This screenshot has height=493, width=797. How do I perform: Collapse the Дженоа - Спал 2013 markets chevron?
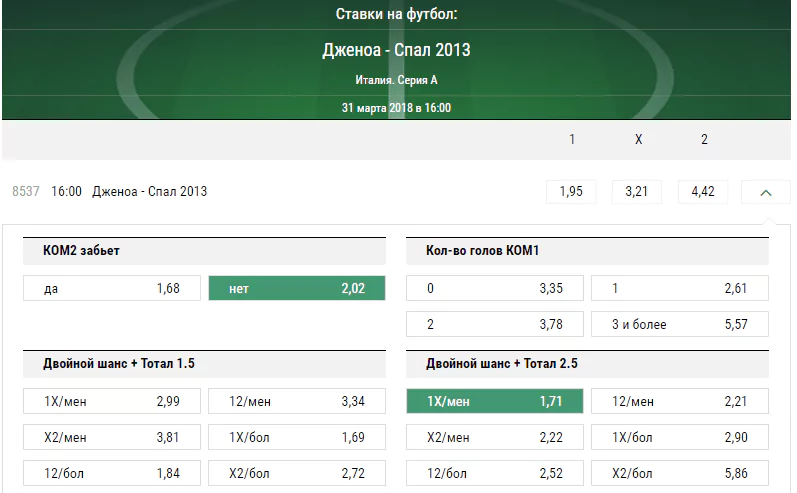click(765, 192)
